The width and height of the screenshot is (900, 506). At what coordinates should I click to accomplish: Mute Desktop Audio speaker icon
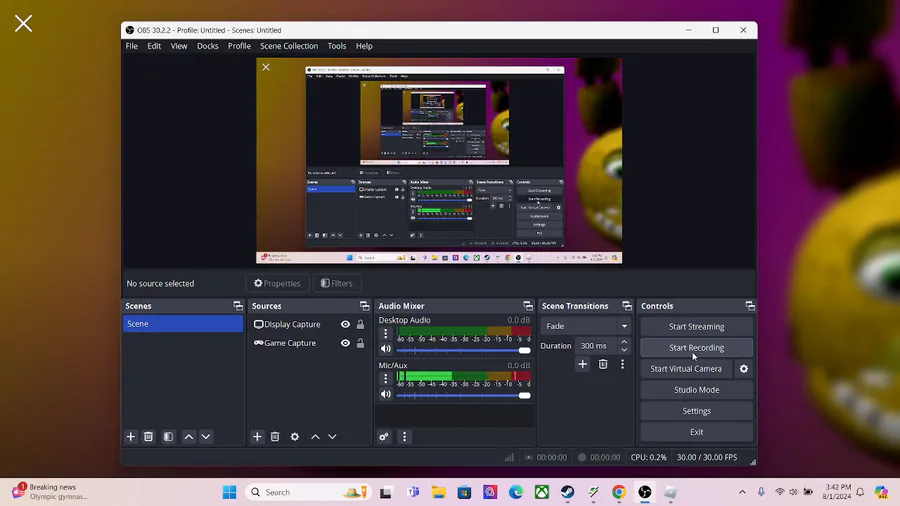coord(386,349)
